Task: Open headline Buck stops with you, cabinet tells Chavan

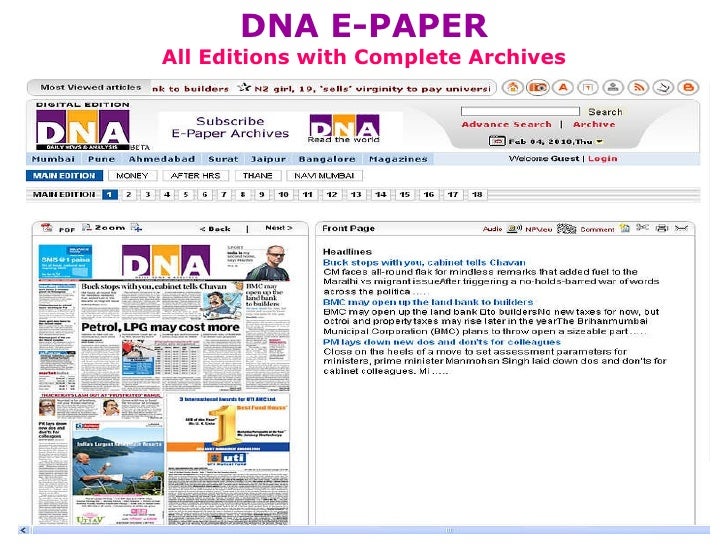Action: click(424, 262)
